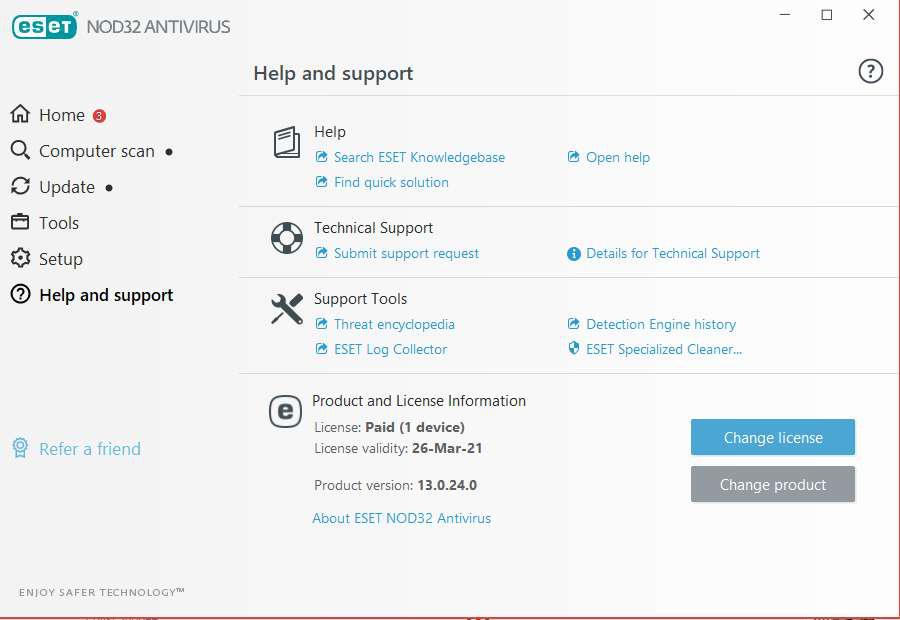Click the Update refresh arrows icon

[x=20, y=186]
